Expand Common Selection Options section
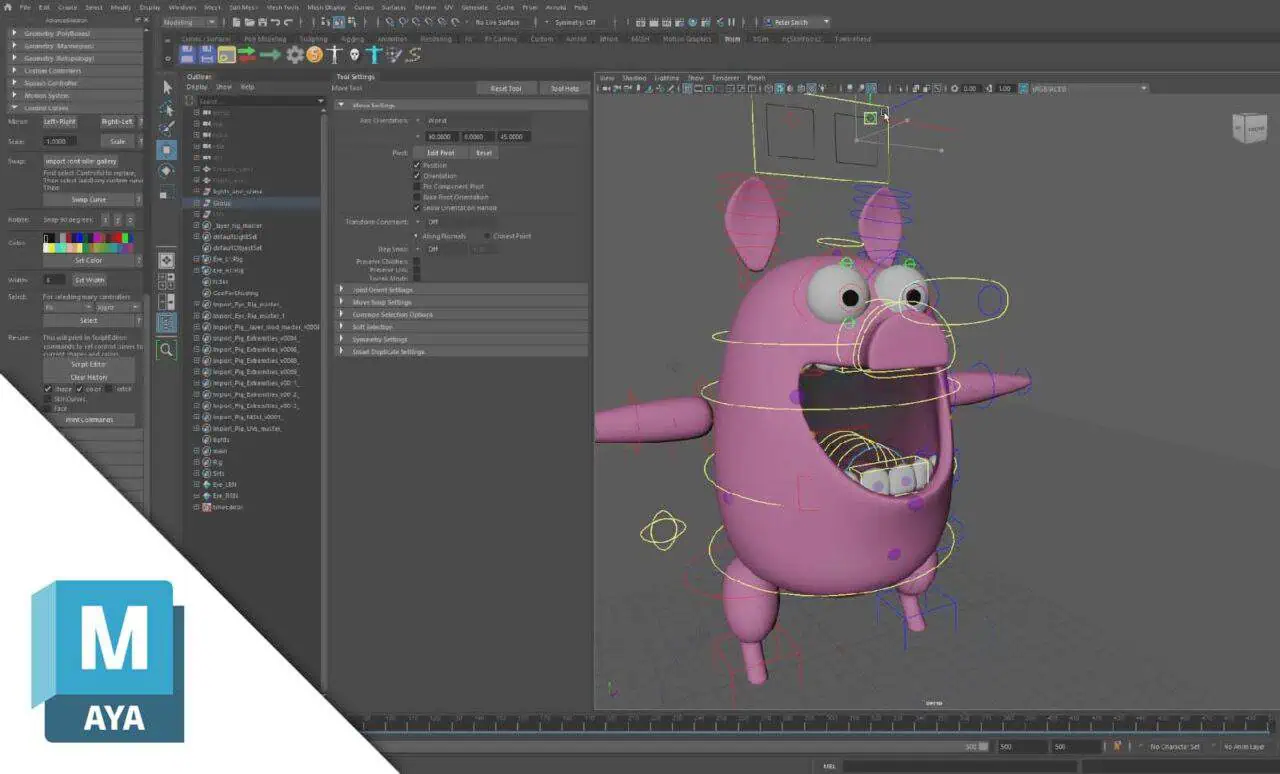The image size is (1280, 774). click(461, 314)
